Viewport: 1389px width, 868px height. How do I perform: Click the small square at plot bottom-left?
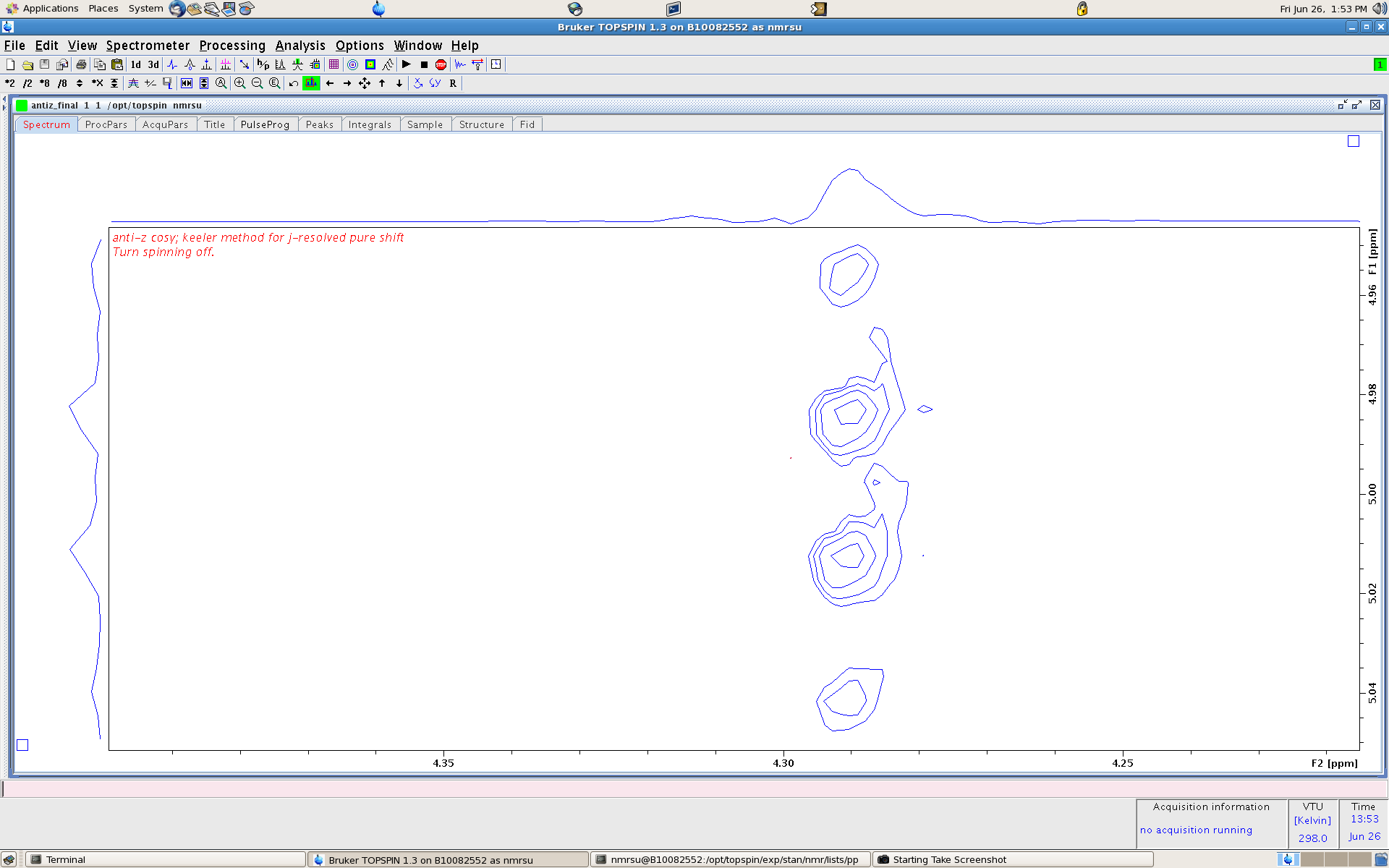[x=22, y=745]
